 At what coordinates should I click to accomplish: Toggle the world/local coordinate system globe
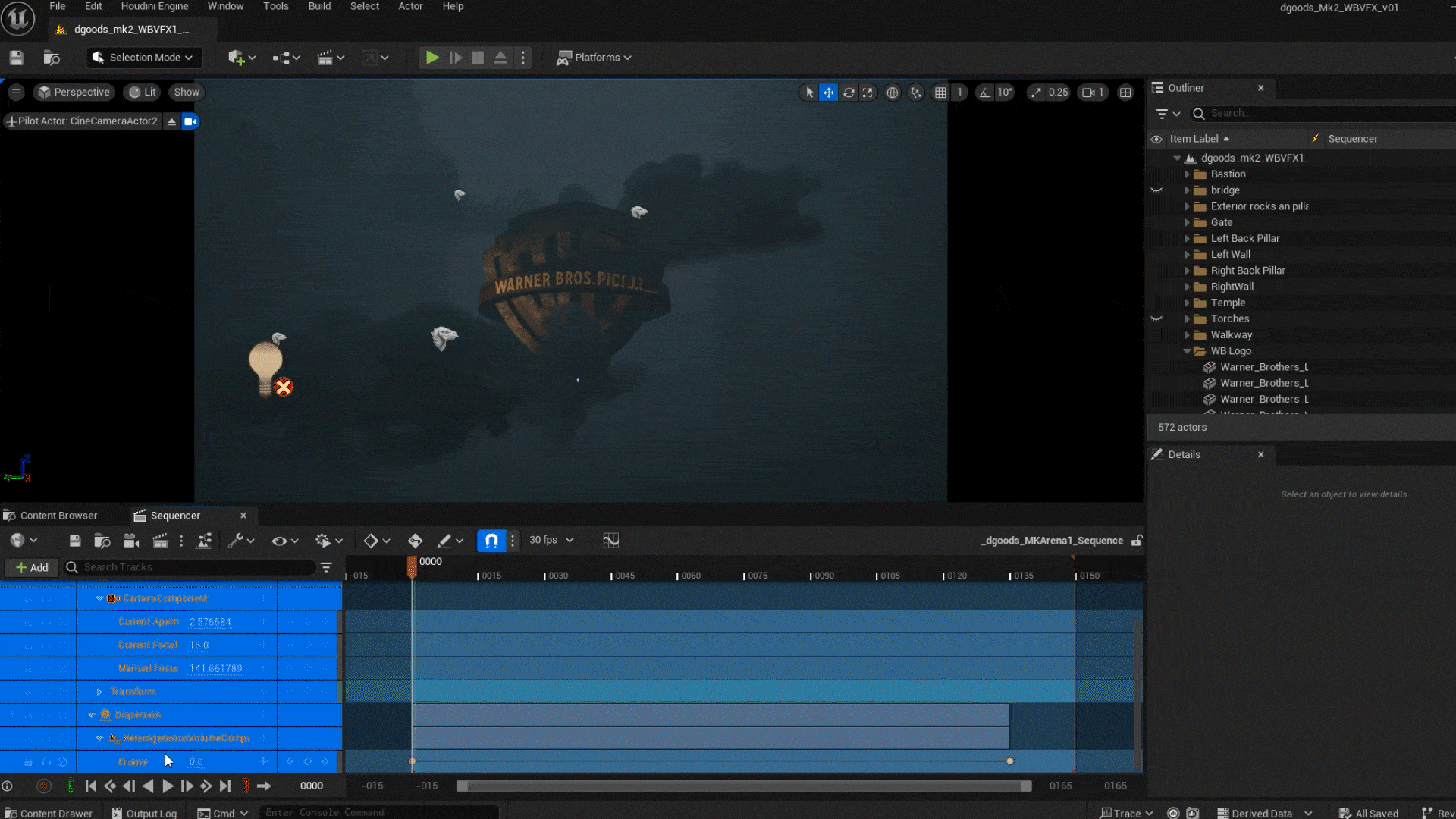click(893, 93)
